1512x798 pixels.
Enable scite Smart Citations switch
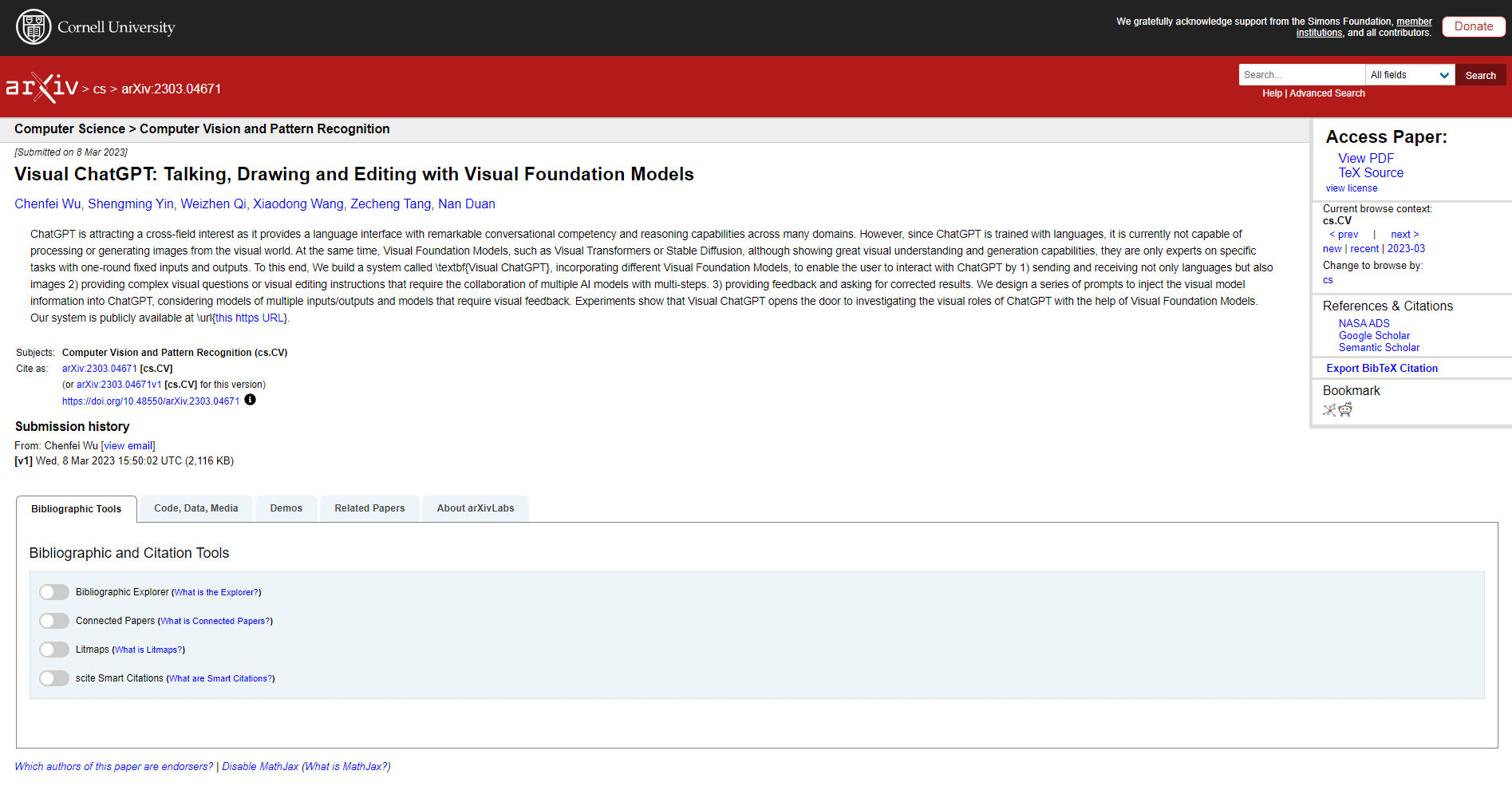point(54,678)
